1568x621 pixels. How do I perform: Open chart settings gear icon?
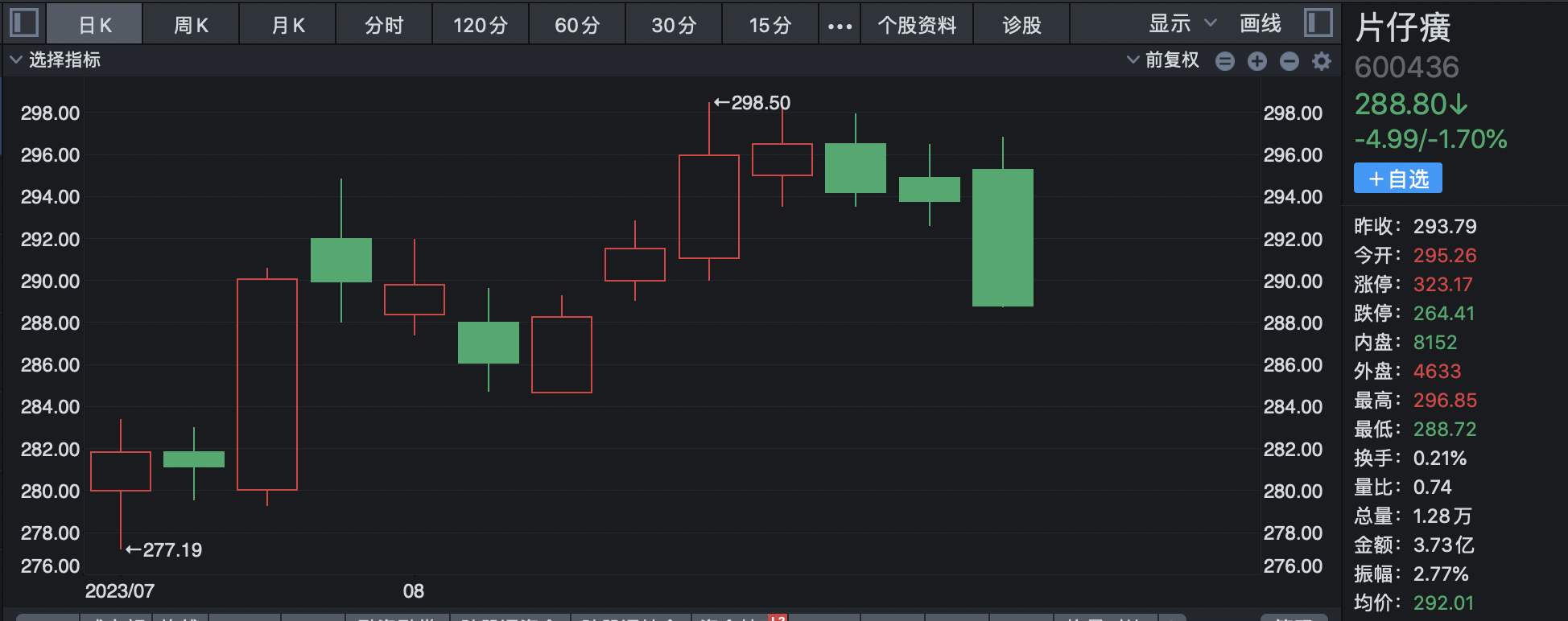pyautogui.click(x=1321, y=61)
